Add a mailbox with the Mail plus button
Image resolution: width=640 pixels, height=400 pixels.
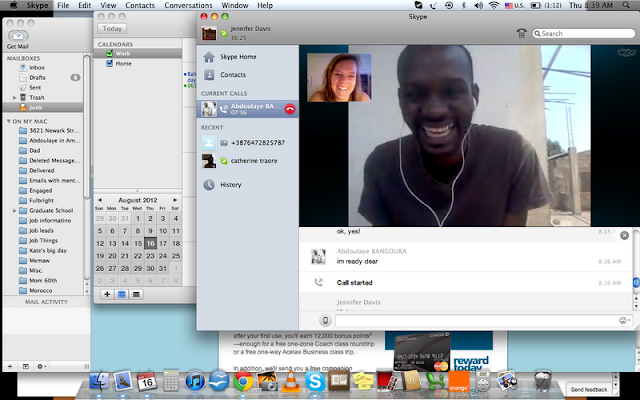point(10,366)
